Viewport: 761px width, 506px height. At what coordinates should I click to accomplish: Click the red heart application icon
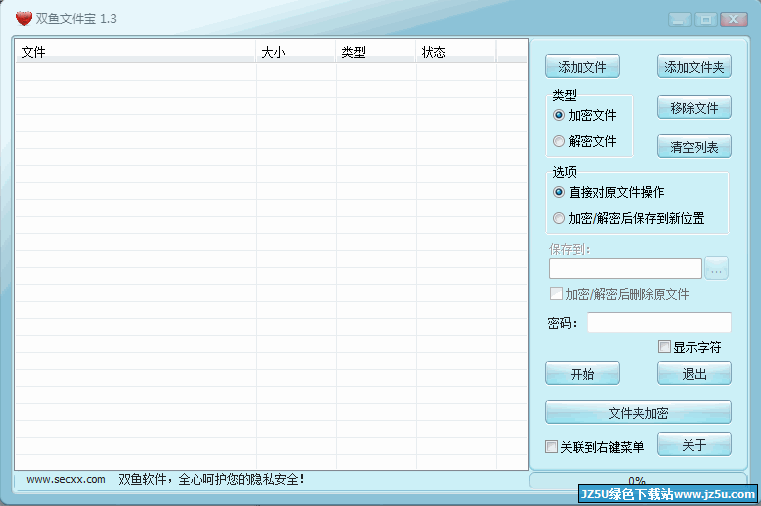[23, 18]
